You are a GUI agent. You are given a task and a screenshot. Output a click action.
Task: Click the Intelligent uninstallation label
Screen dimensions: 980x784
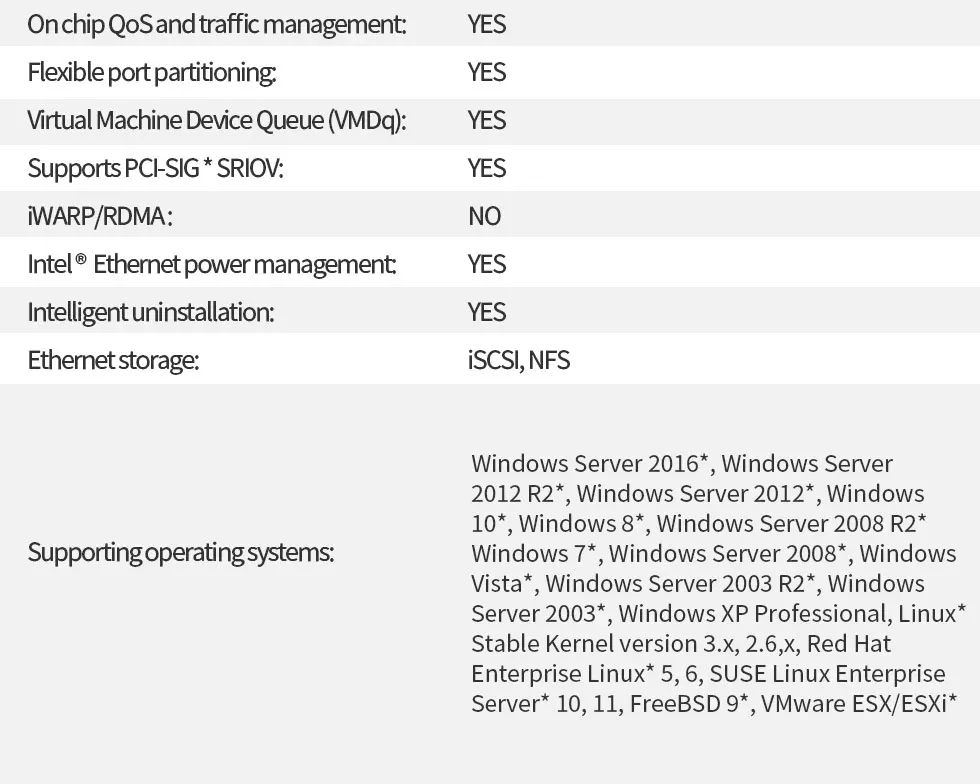click(x=150, y=312)
